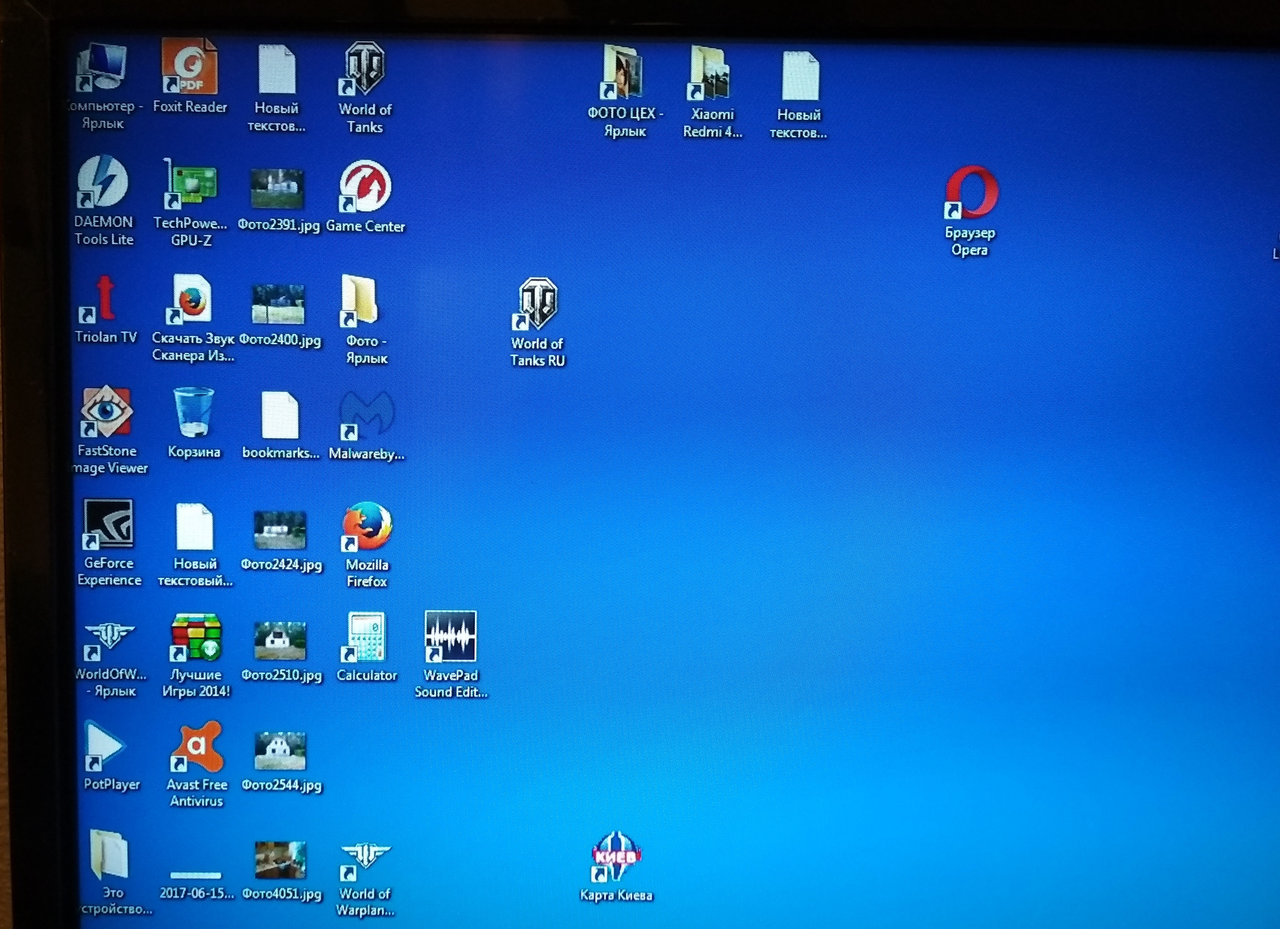
Task: Click the Mozilla Firefox shortcut
Action: pyautogui.click(x=366, y=527)
